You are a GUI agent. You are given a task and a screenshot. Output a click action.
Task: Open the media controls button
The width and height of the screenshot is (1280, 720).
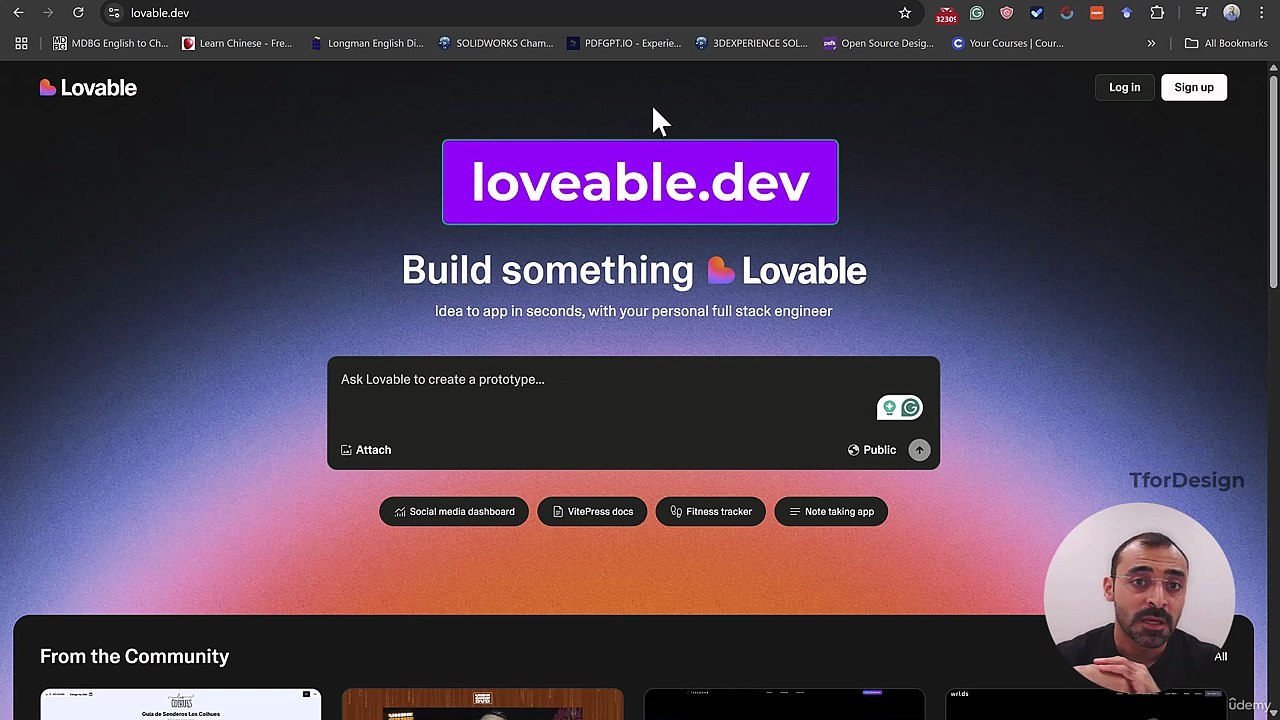pyautogui.click(x=1201, y=13)
